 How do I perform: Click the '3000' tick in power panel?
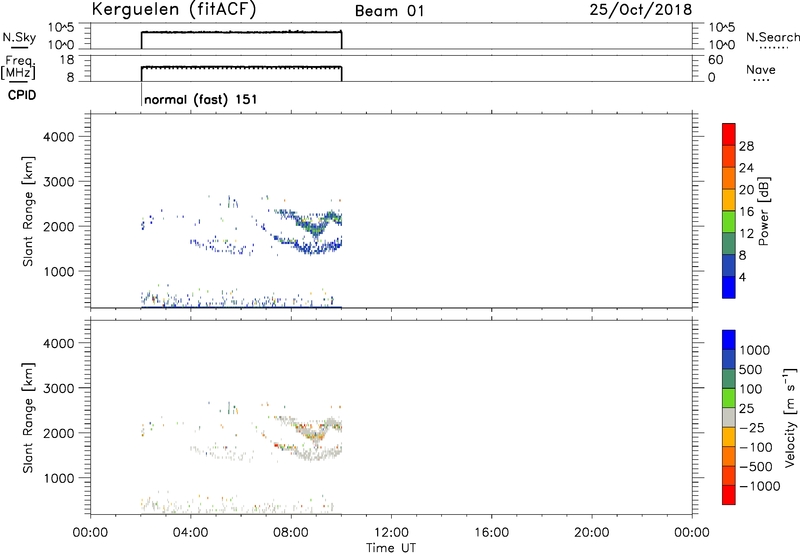[59, 182]
